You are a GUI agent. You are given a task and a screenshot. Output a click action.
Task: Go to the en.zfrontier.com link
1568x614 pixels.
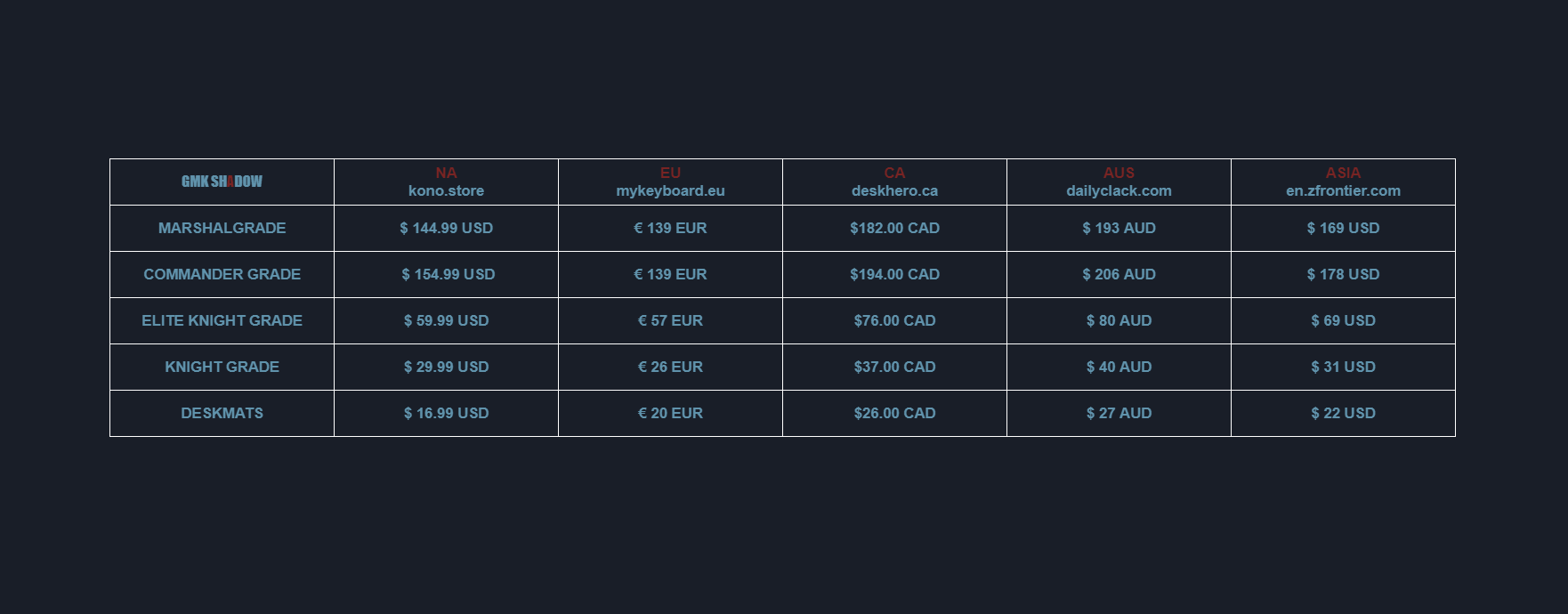1343,190
